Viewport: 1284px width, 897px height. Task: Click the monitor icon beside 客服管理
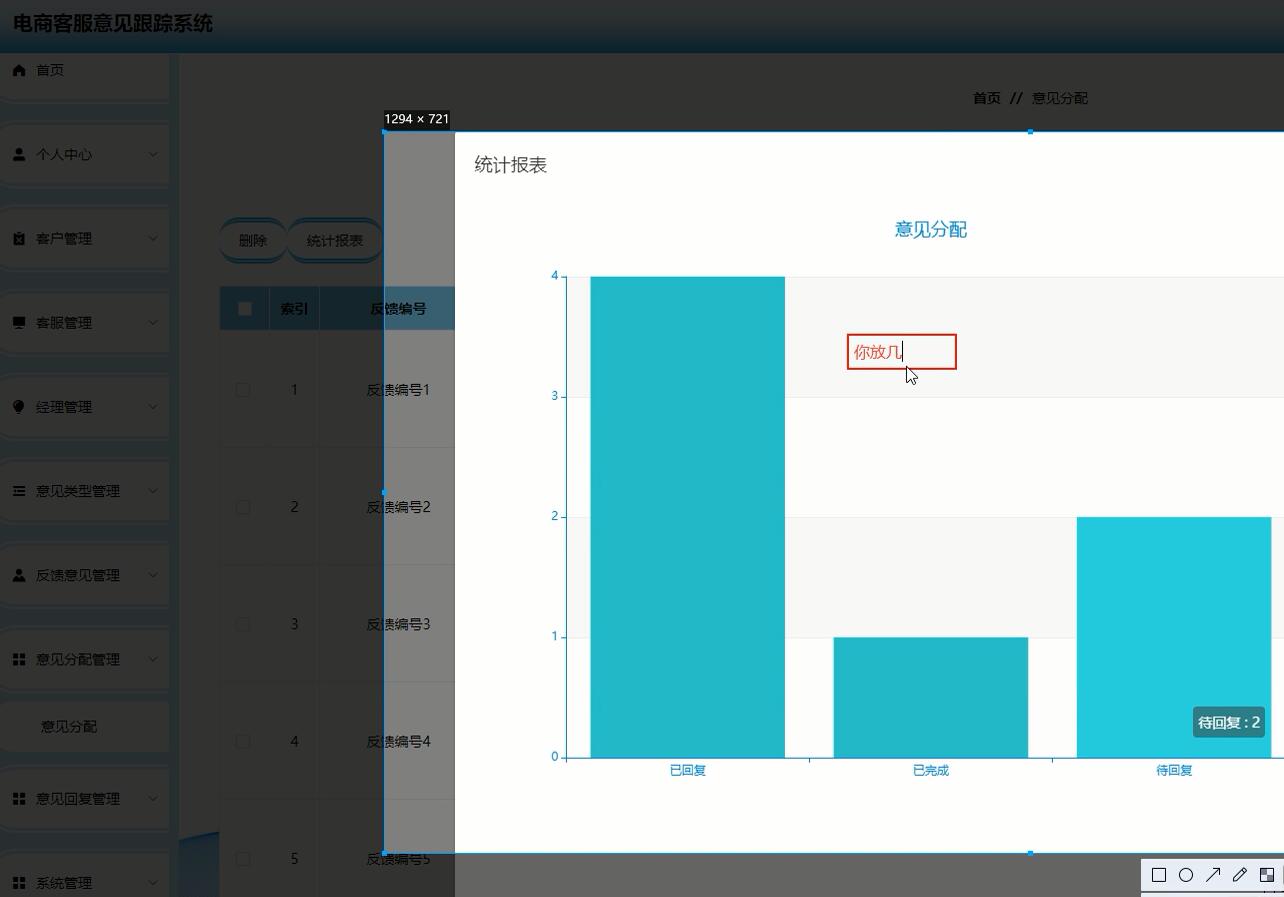click(19, 322)
